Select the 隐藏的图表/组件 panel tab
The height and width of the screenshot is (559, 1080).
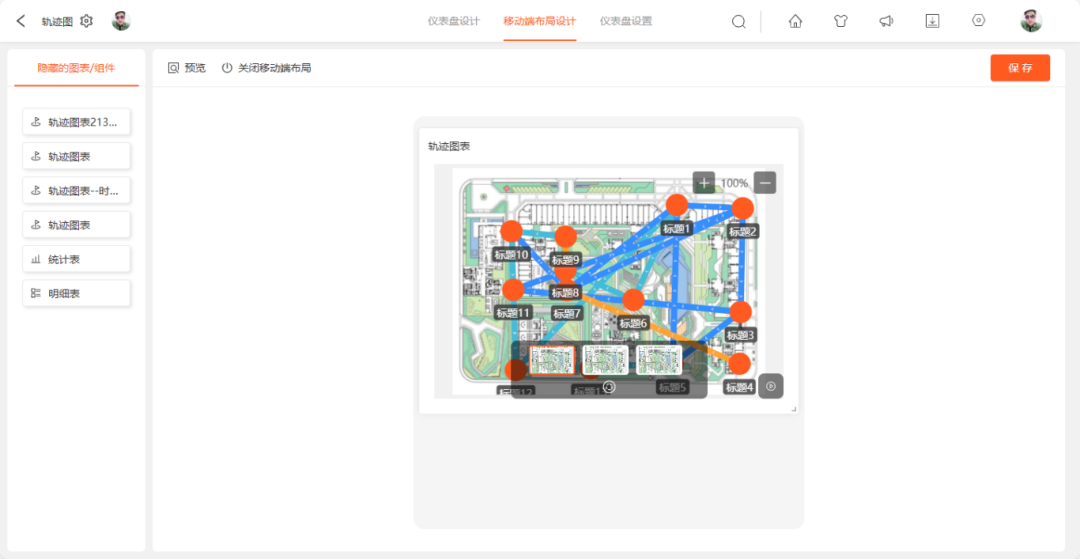pyautogui.click(x=76, y=68)
